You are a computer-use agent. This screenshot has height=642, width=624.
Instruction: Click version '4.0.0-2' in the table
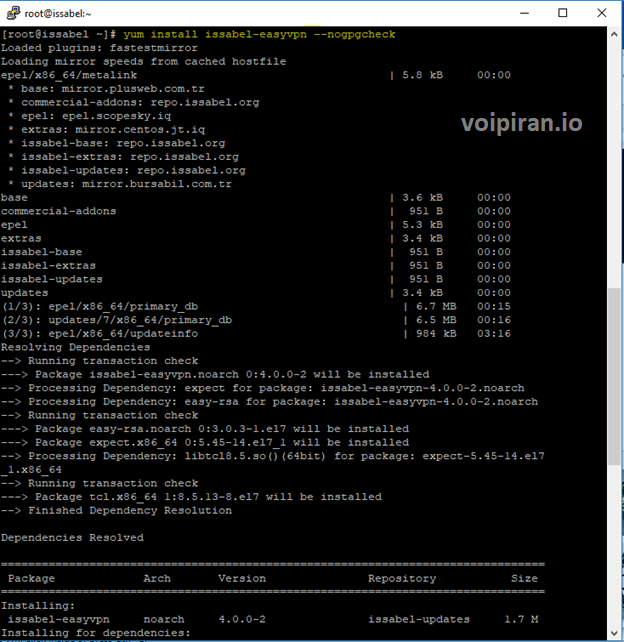coord(242,619)
